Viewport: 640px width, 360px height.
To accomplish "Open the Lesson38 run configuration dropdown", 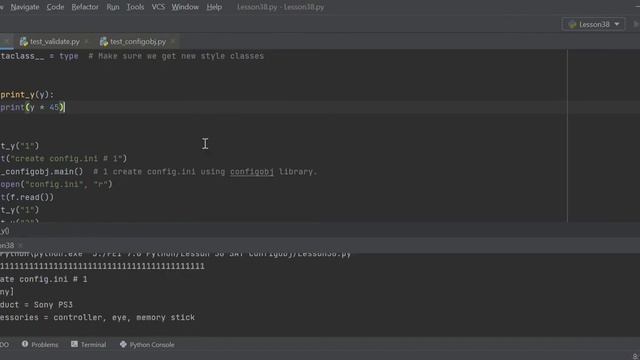I will pyautogui.click(x=593, y=24).
